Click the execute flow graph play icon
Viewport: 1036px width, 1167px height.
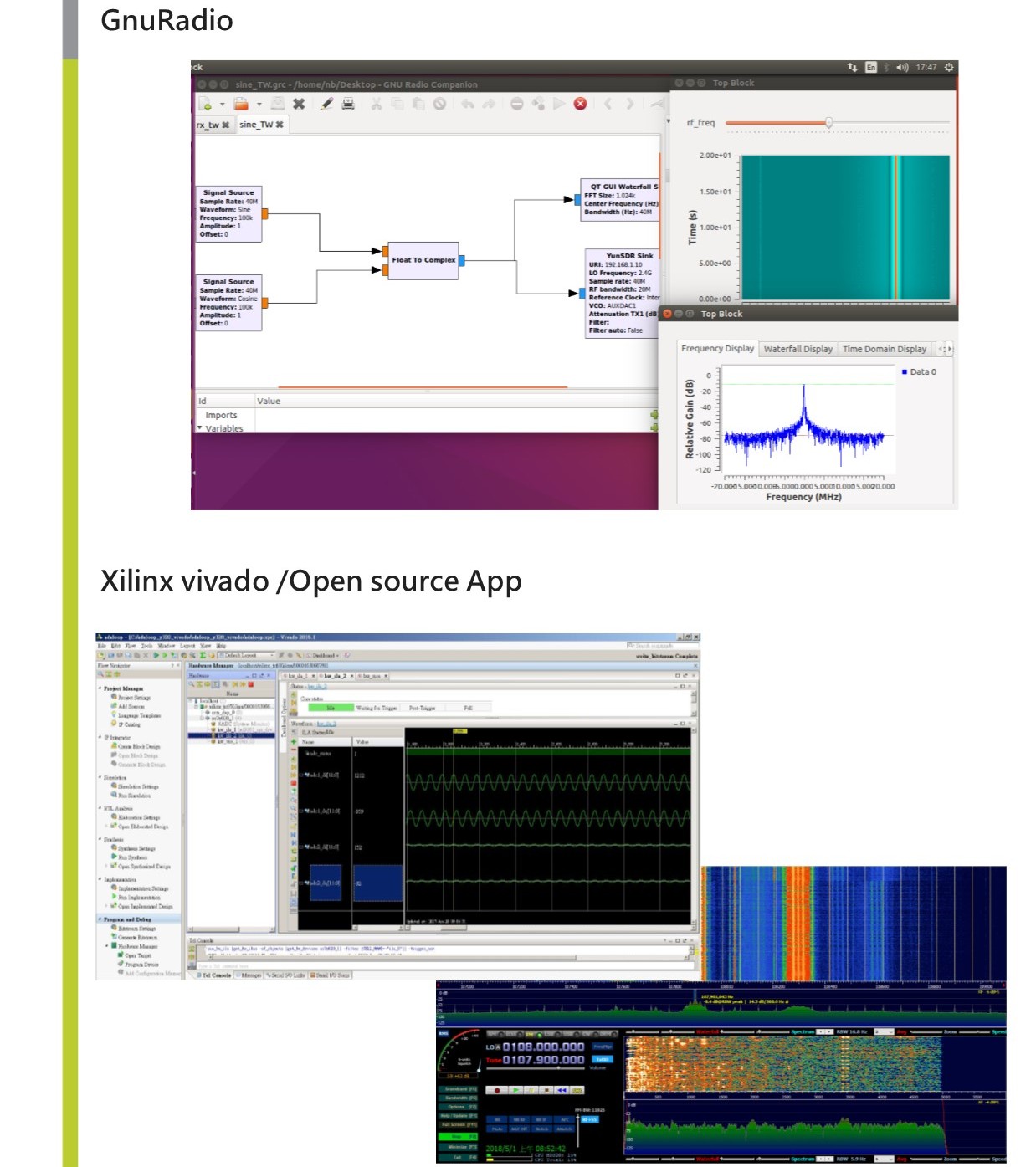559,104
